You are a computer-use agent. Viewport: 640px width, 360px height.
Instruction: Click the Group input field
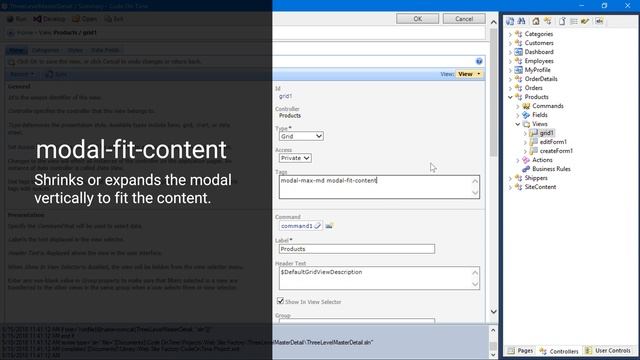(357, 321)
